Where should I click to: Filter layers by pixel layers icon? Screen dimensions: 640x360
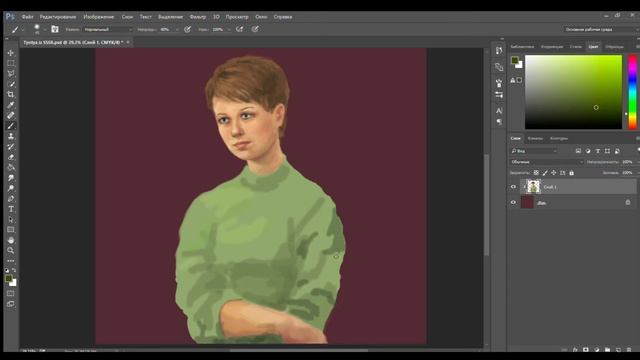[578, 151]
